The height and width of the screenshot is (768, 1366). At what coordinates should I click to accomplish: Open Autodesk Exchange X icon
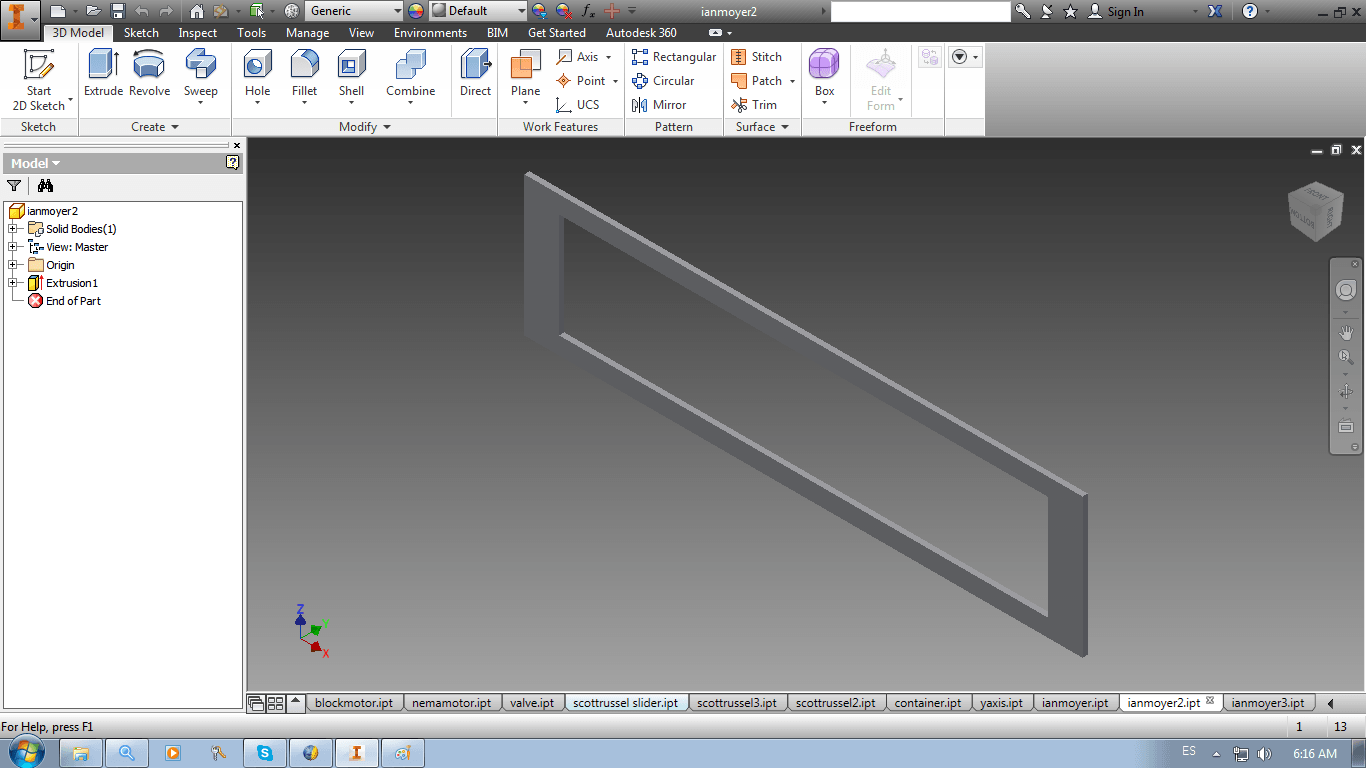tap(1215, 11)
